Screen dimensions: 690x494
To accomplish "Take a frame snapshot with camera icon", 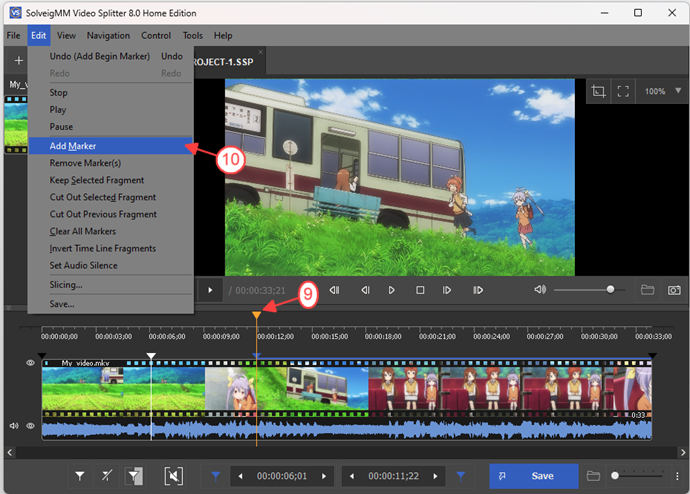I will (674, 290).
